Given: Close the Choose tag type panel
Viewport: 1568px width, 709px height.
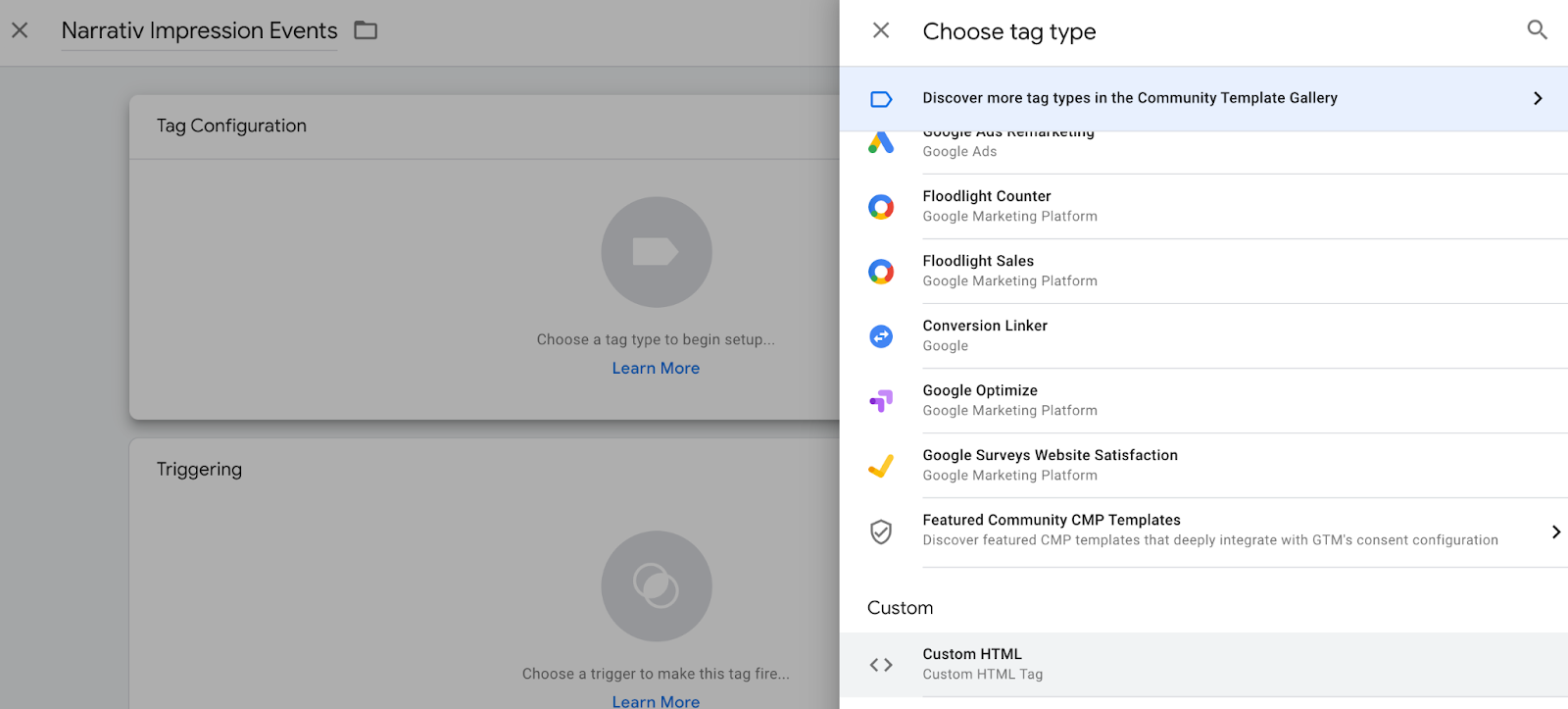Looking at the screenshot, I should pos(881,30).
